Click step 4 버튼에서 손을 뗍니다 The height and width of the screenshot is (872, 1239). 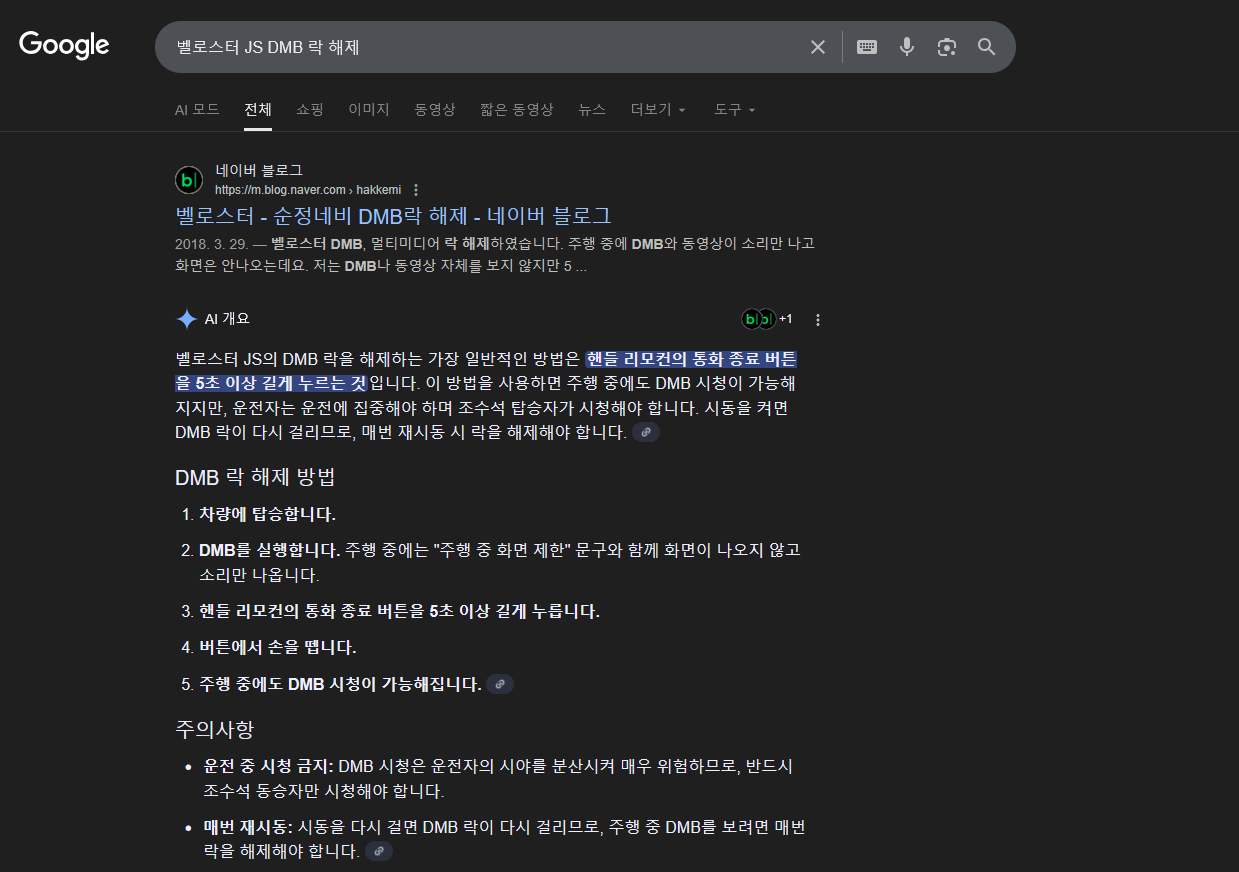(x=278, y=647)
